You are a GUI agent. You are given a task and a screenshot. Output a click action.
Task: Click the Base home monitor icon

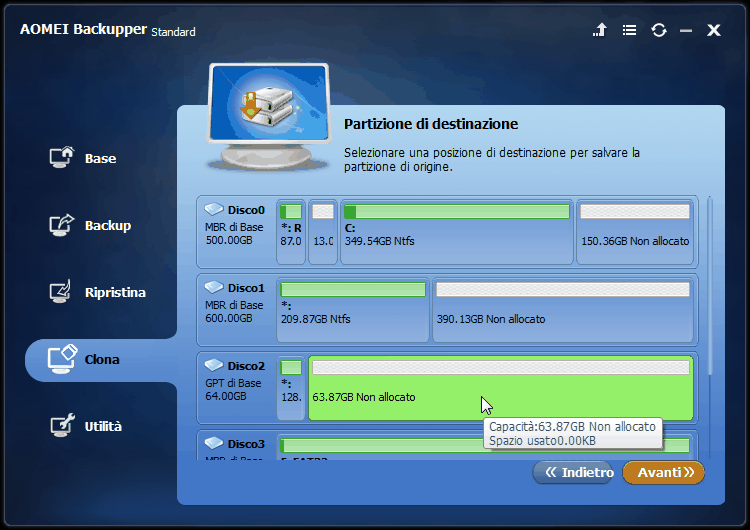pyautogui.click(x=62, y=157)
